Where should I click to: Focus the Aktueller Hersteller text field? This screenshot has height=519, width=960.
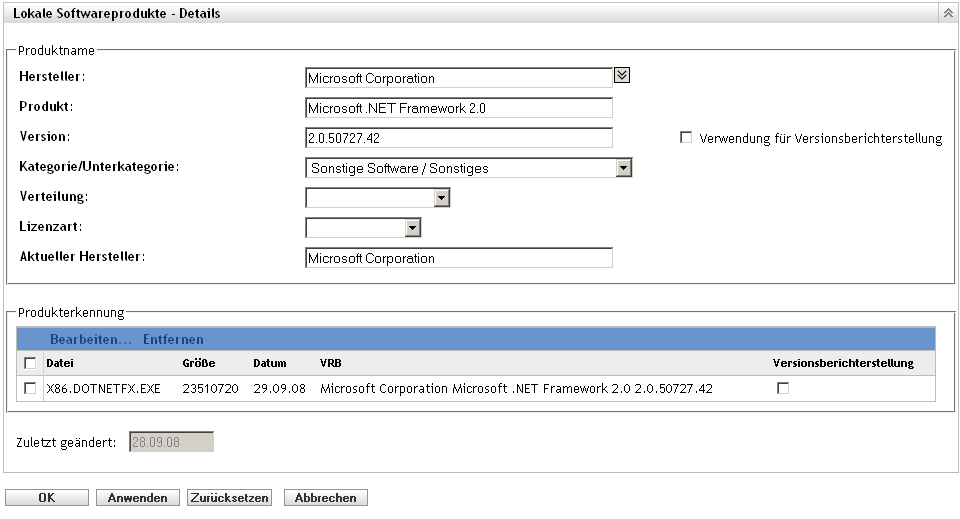[x=458, y=258]
